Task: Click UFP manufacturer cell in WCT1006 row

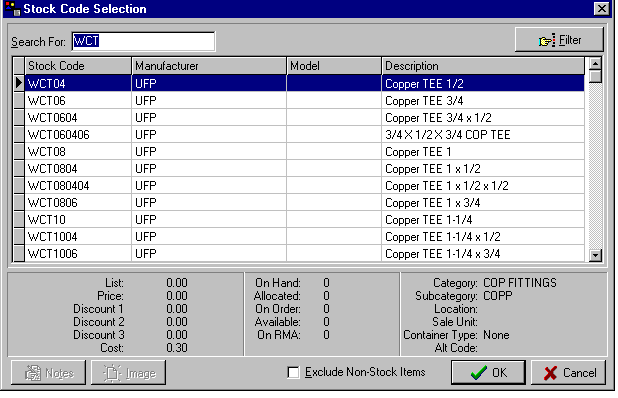Action: click(x=209, y=253)
